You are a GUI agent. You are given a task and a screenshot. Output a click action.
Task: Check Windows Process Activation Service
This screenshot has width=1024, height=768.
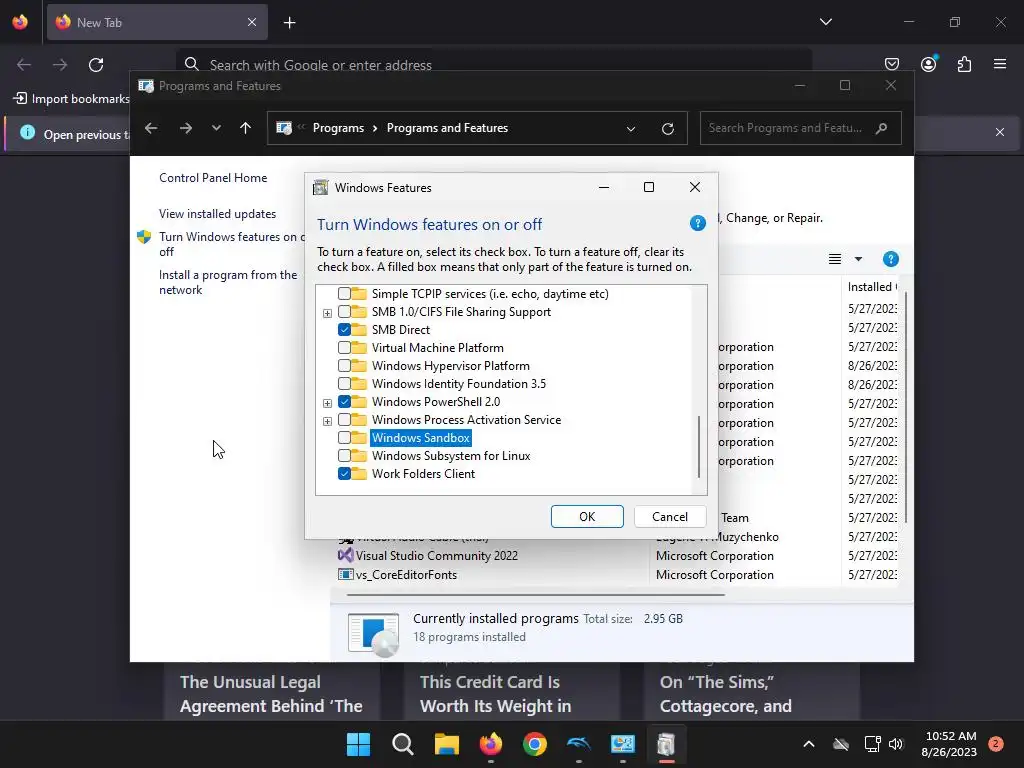click(x=344, y=420)
